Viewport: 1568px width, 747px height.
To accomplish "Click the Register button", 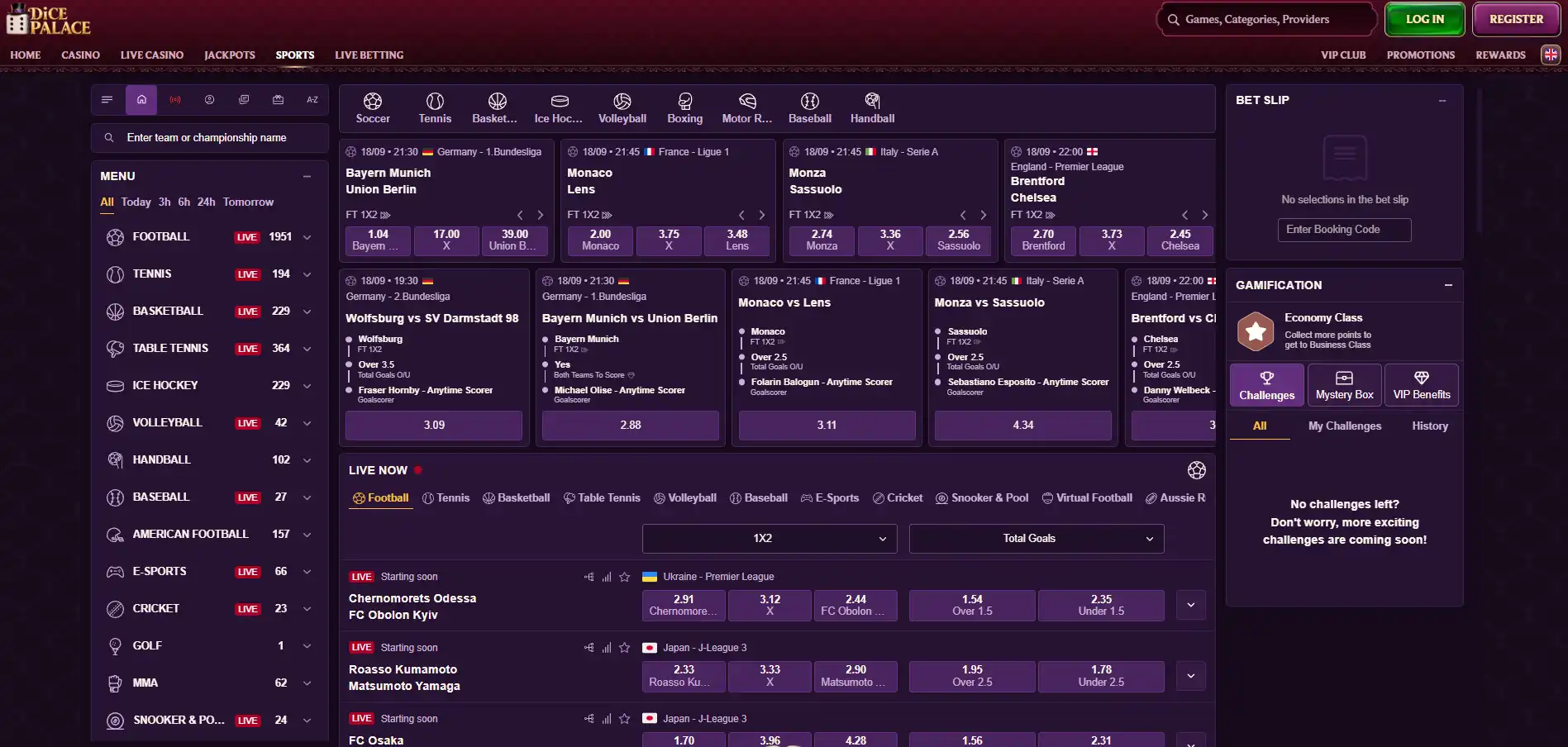I will click(1517, 19).
